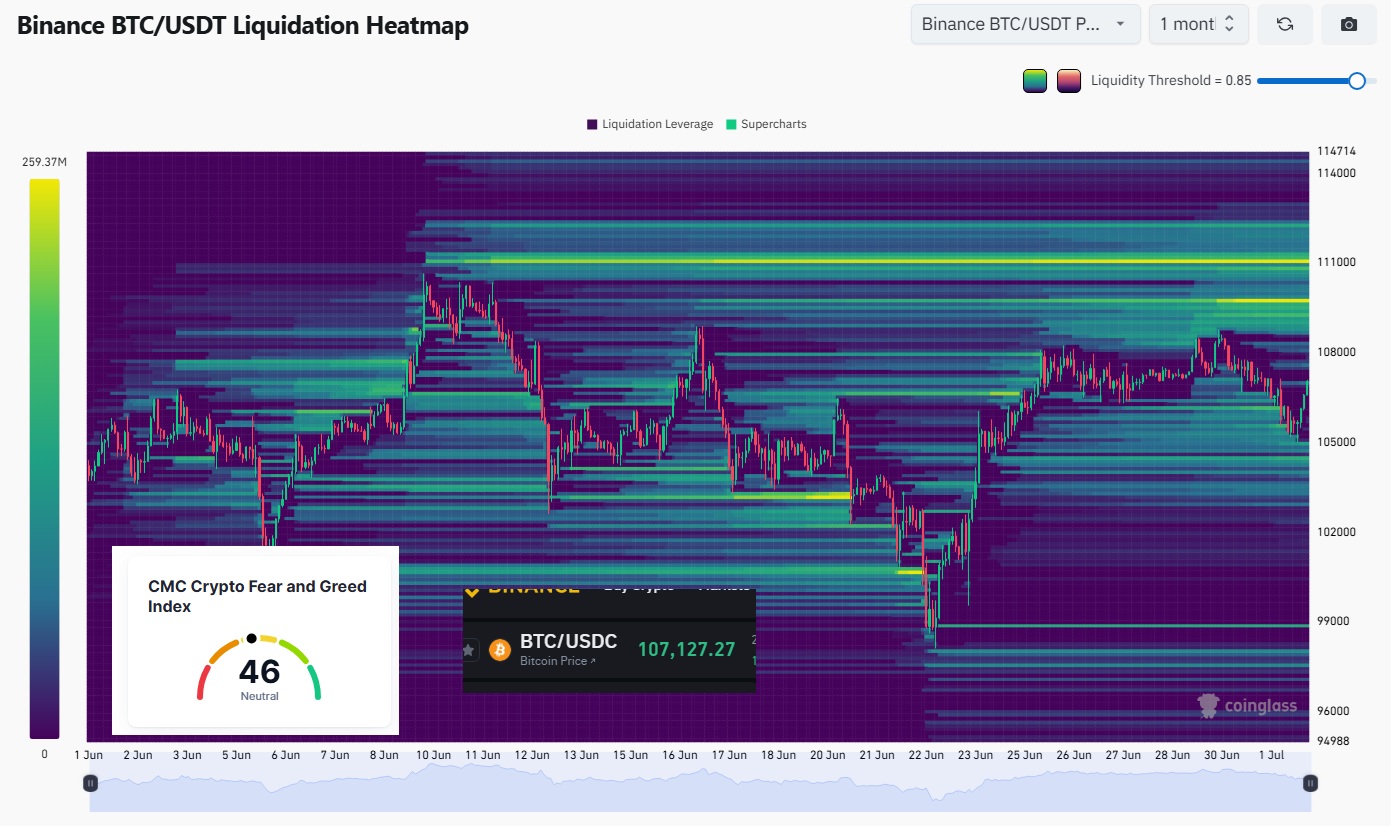Click the Bitcoin orange logo icon
Screen dimensions: 1391x833
(x=499, y=651)
